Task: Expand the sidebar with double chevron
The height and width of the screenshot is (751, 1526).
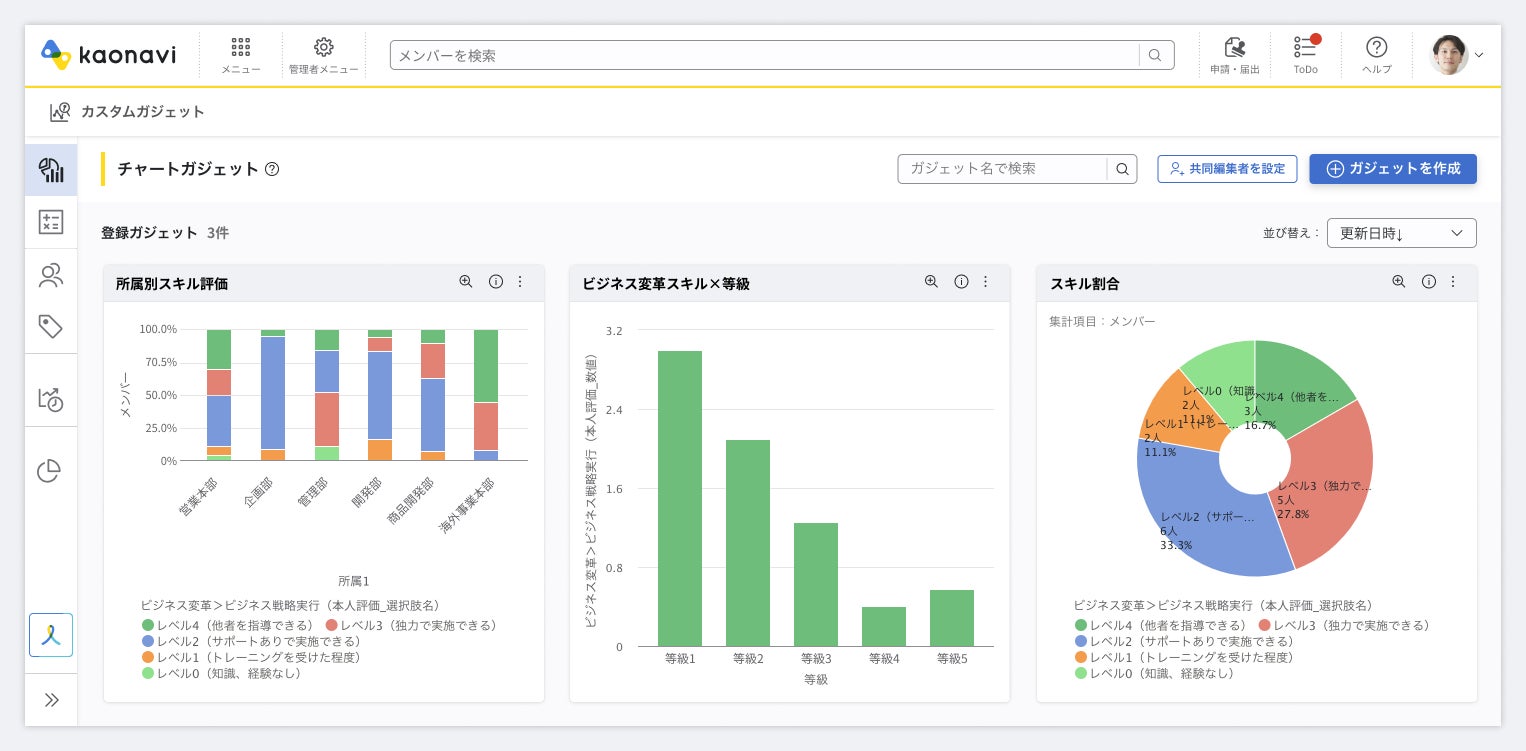Action: point(51,700)
